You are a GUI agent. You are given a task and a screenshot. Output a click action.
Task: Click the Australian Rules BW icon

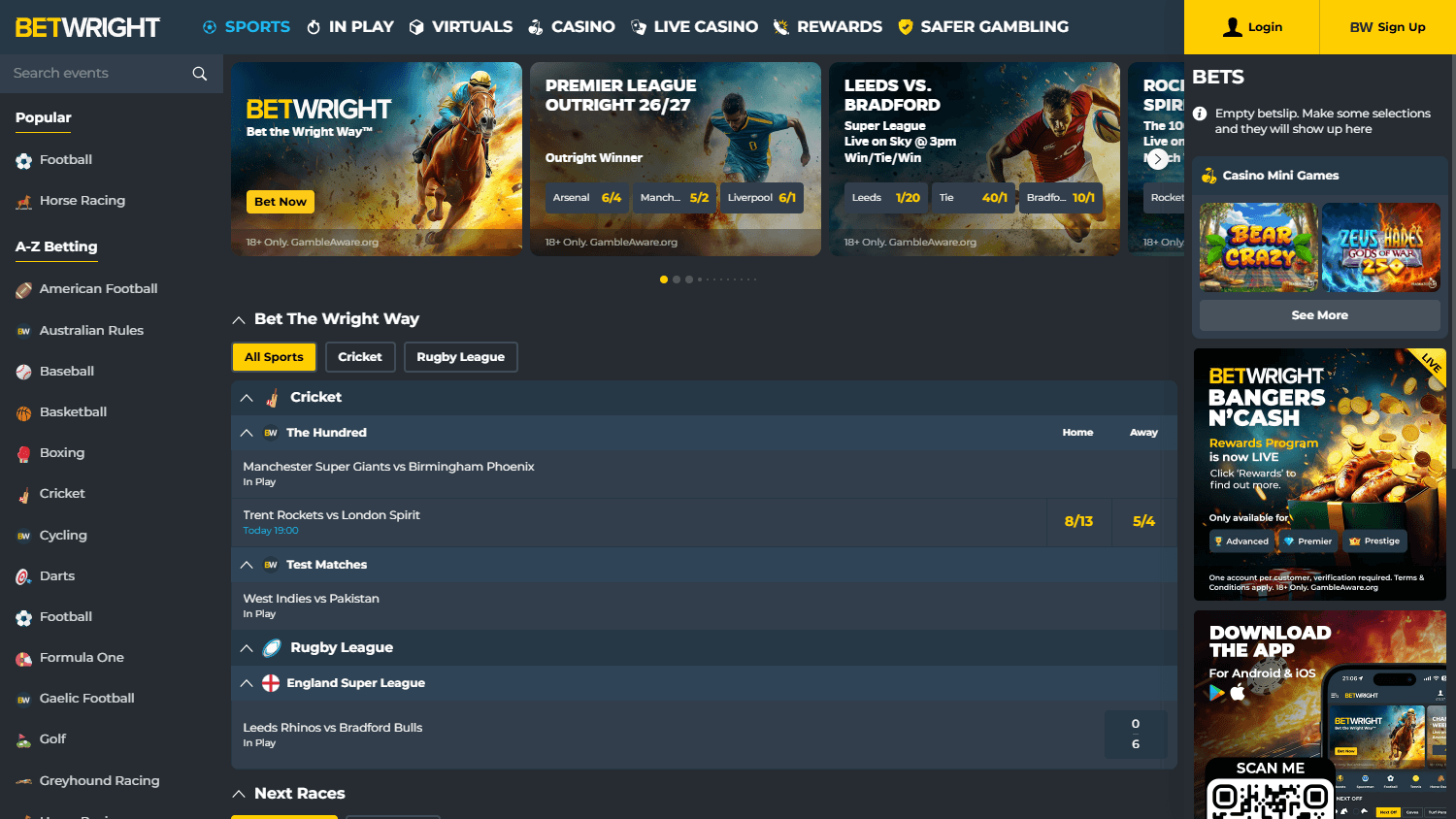24,332
